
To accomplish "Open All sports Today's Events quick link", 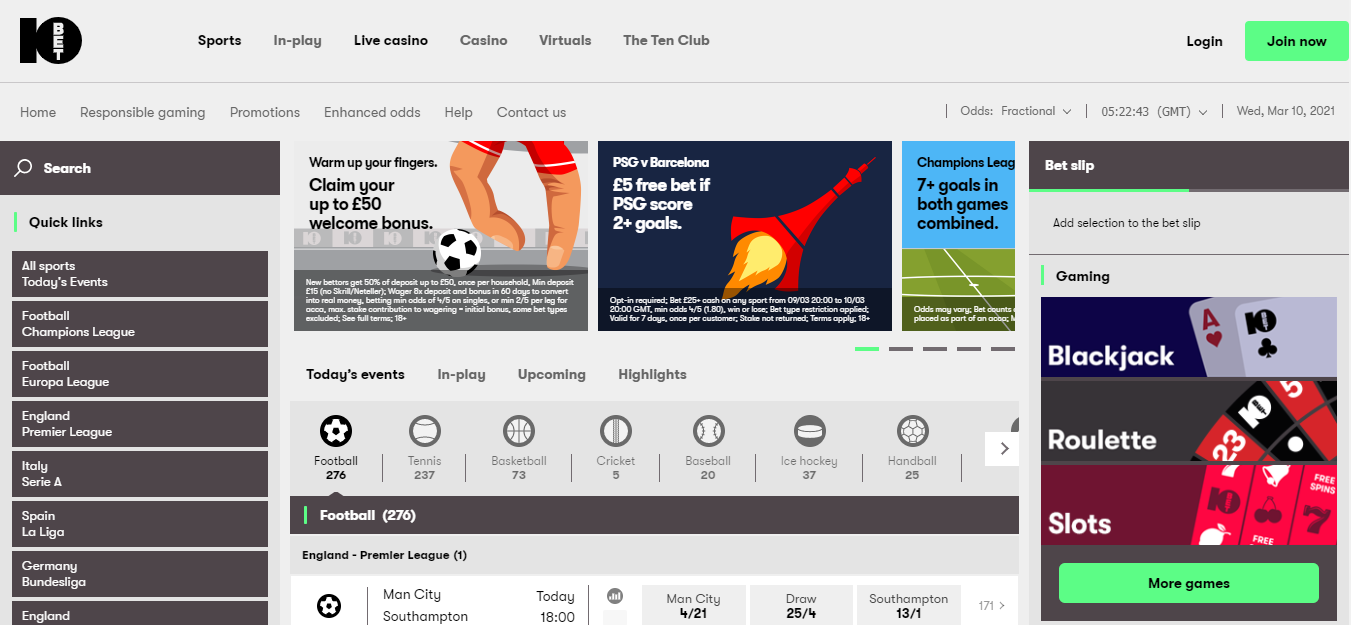I will 140,274.
